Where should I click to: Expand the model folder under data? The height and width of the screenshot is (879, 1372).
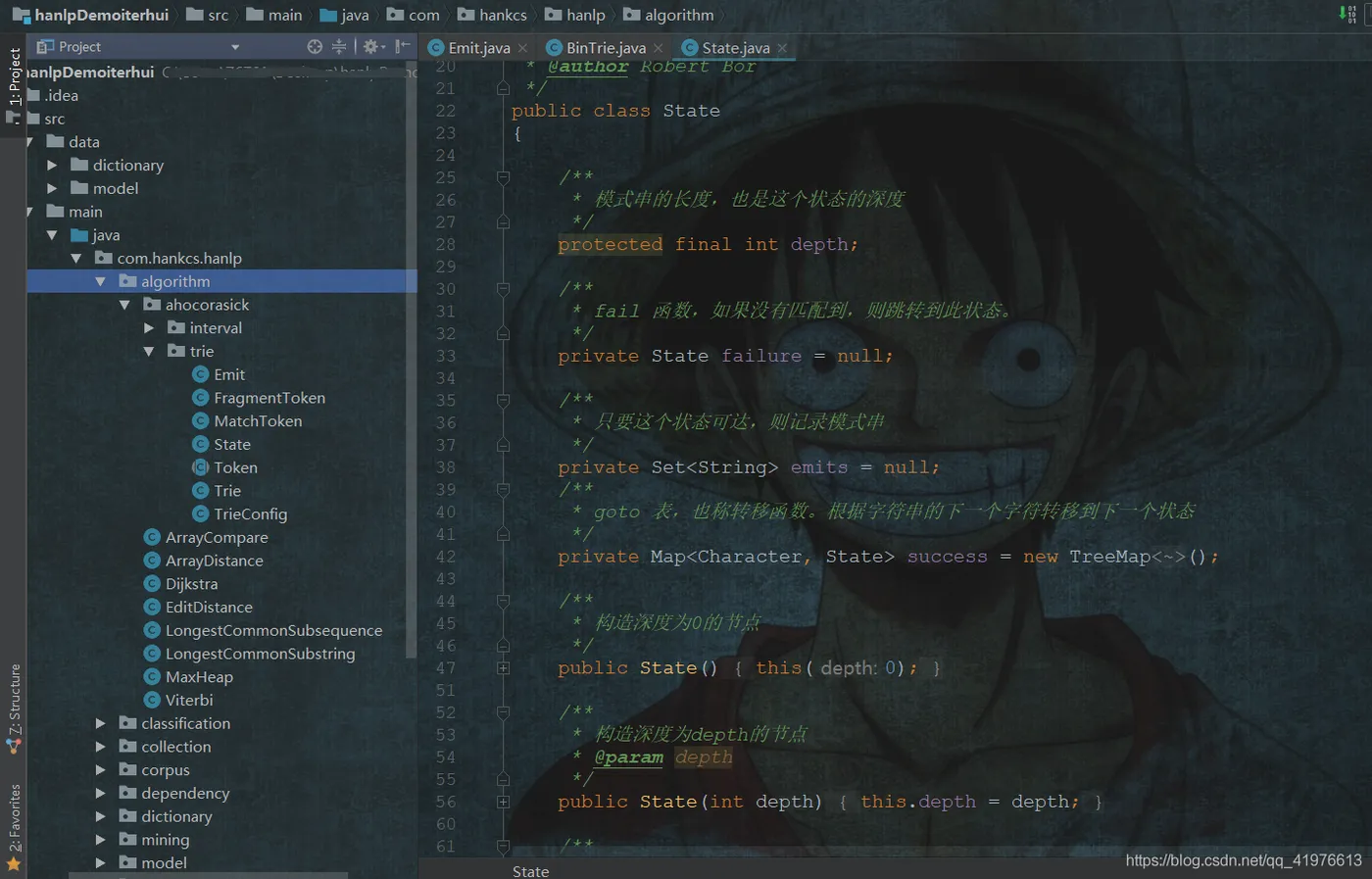pos(52,188)
